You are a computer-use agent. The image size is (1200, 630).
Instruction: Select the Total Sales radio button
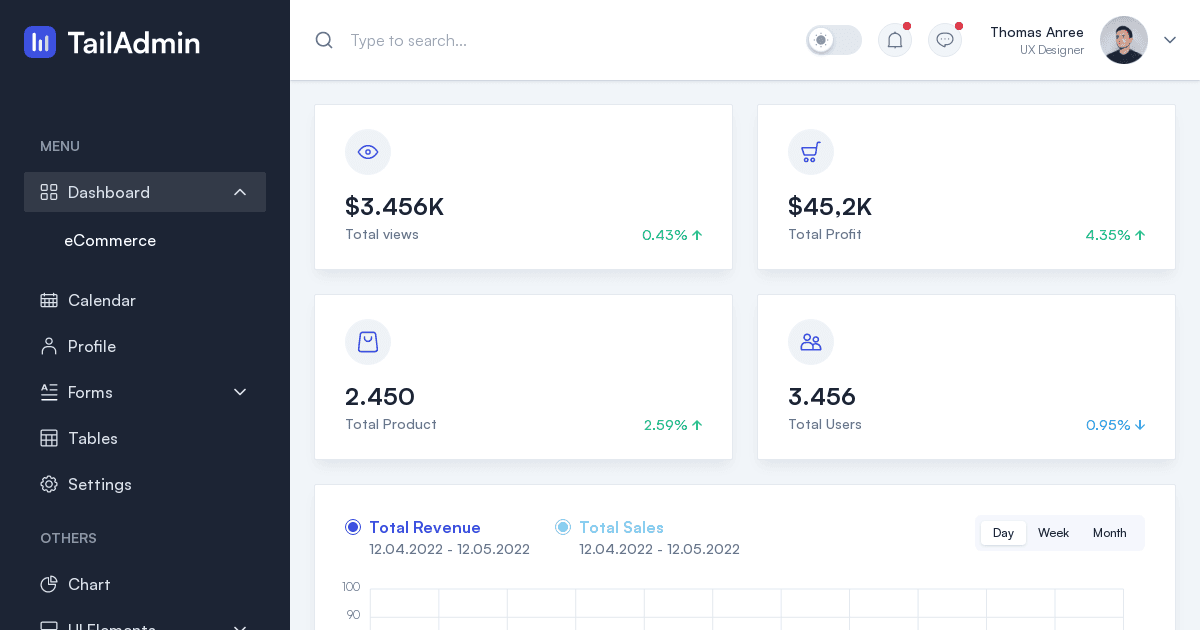(x=563, y=527)
